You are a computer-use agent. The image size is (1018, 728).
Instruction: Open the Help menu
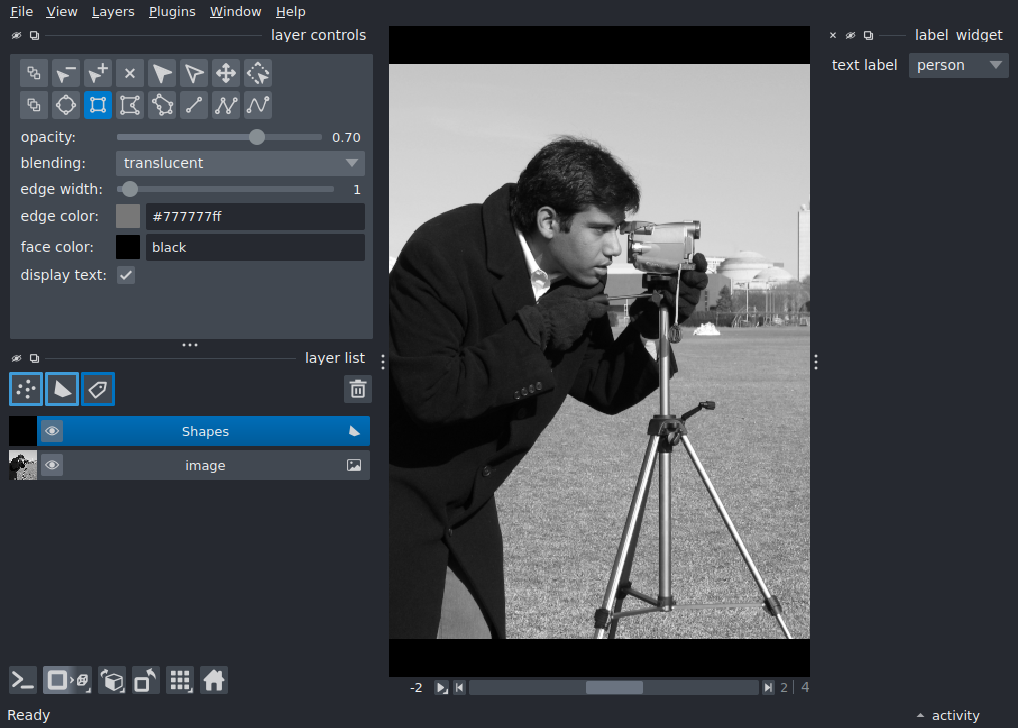[290, 12]
